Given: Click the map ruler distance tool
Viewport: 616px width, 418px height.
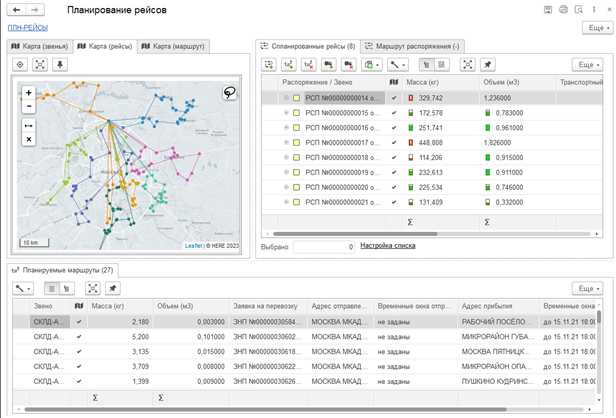Looking at the screenshot, I should pyautogui.click(x=29, y=125).
